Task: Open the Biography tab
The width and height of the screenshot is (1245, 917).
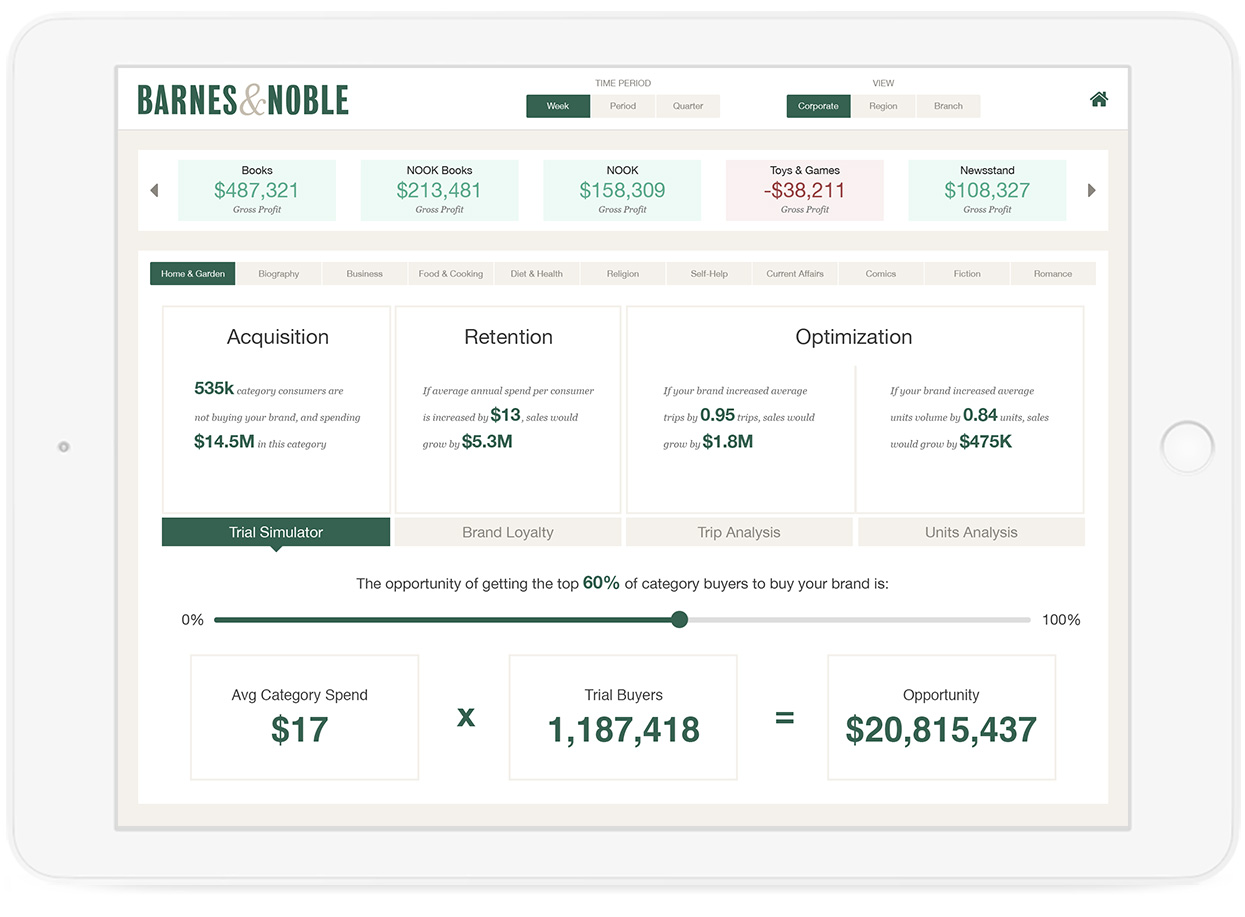Action: [x=279, y=274]
